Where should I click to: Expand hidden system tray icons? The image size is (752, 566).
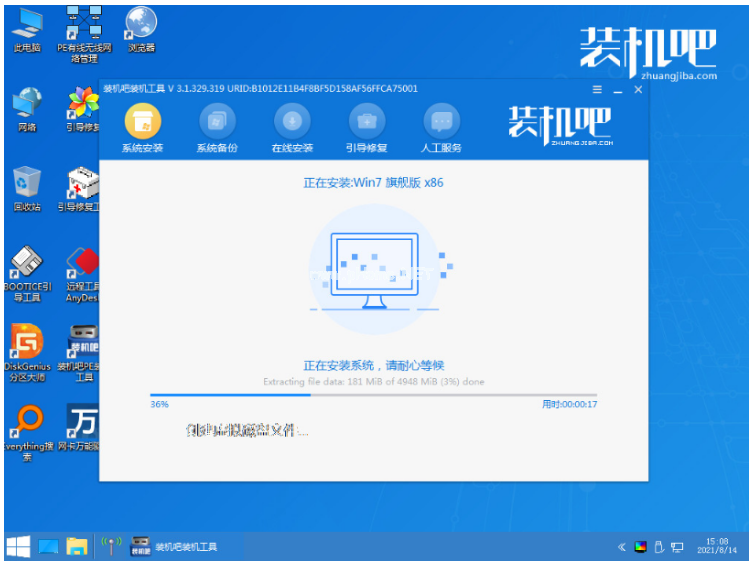click(x=621, y=547)
